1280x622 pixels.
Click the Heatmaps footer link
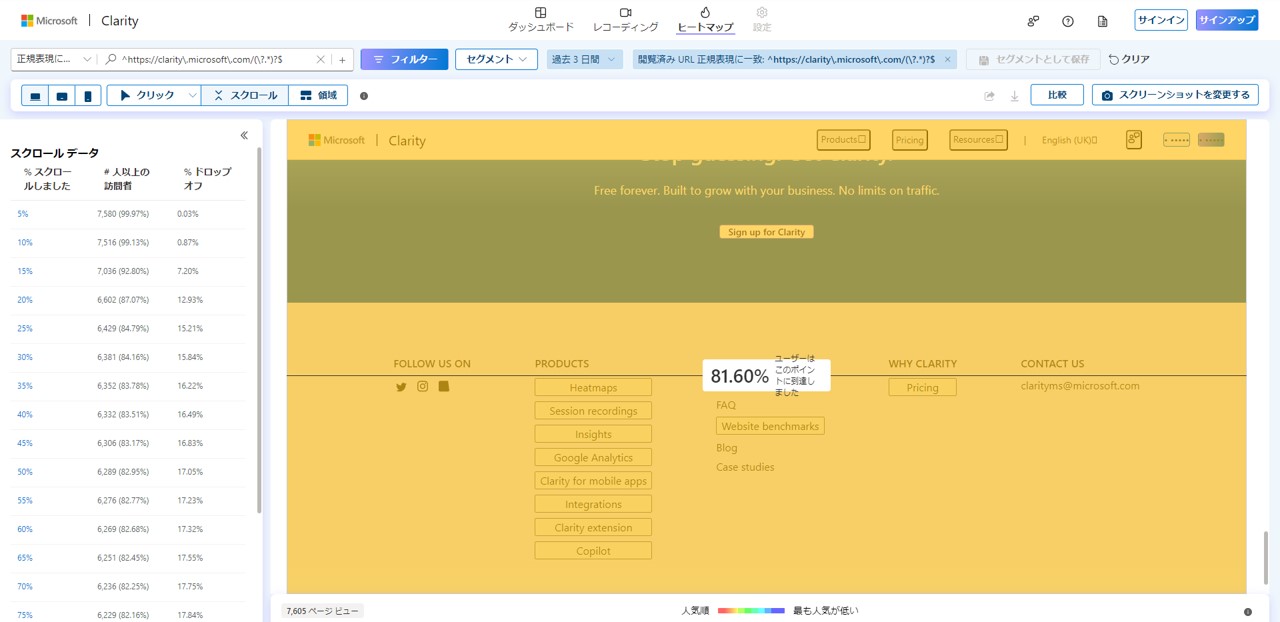[x=593, y=387]
